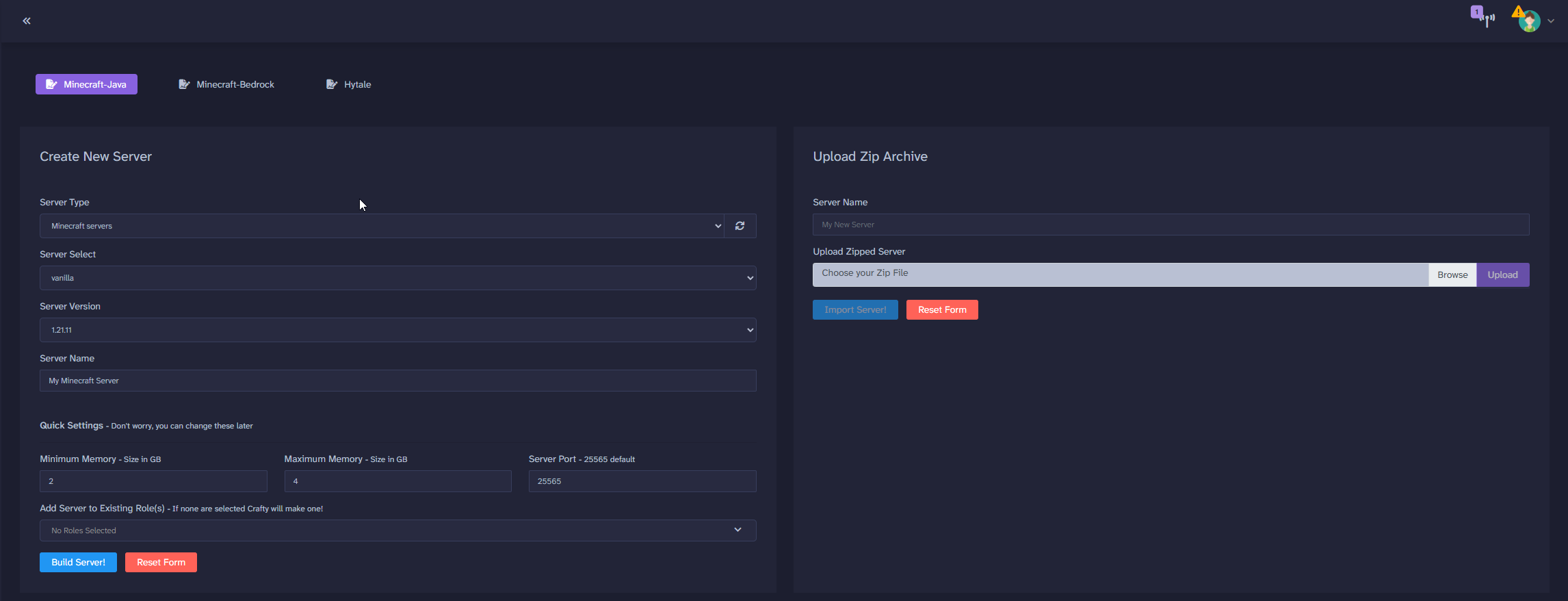This screenshot has width=1568, height=601.
Task: Expand the Server Select vanilla dropdown
Action: [x=397, y=278]
